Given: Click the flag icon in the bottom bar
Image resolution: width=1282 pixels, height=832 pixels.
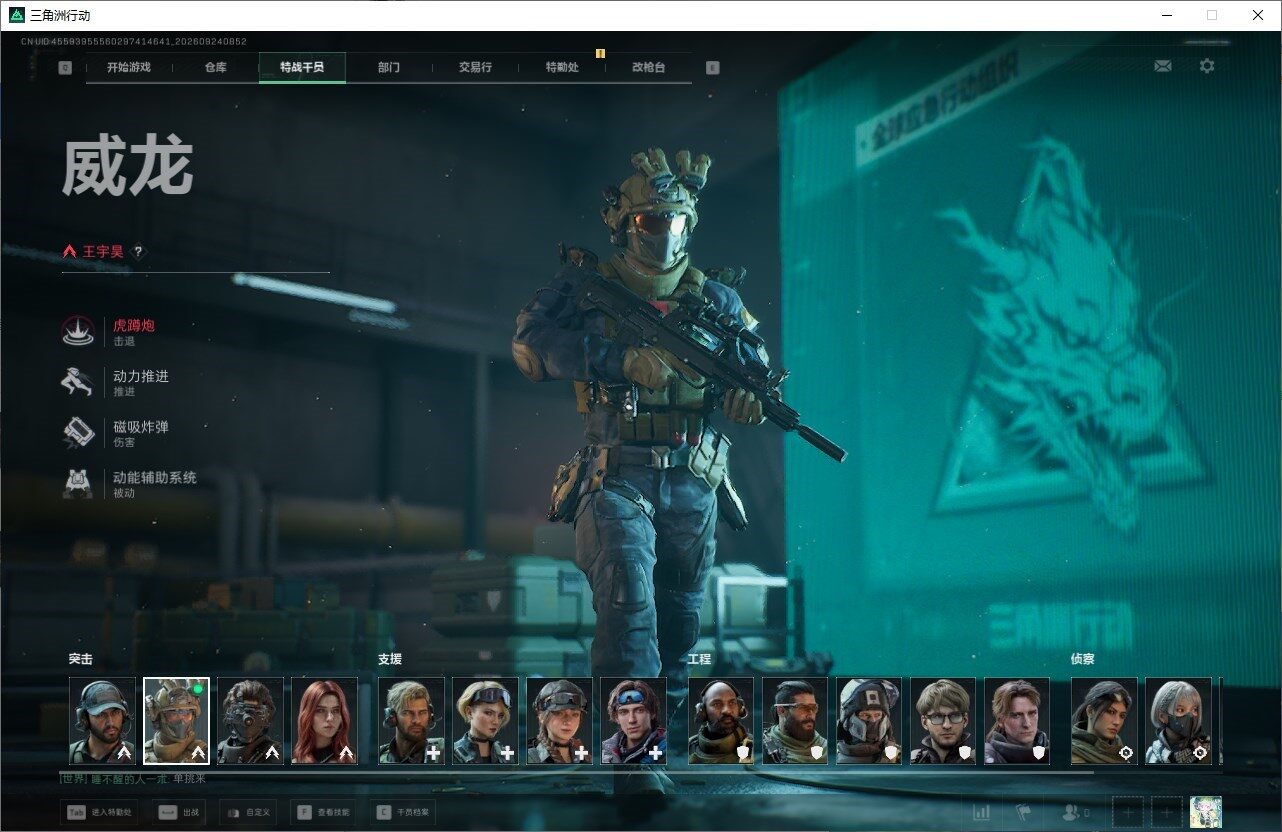Looking at the screenshot, I should point(1023,813).
